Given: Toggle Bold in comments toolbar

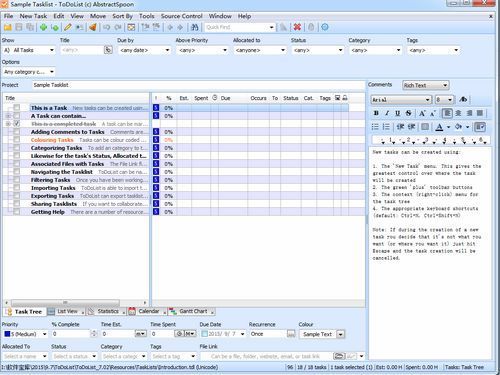Looking at the screenshot, I should pyautogui.click(x=376, y=113).
